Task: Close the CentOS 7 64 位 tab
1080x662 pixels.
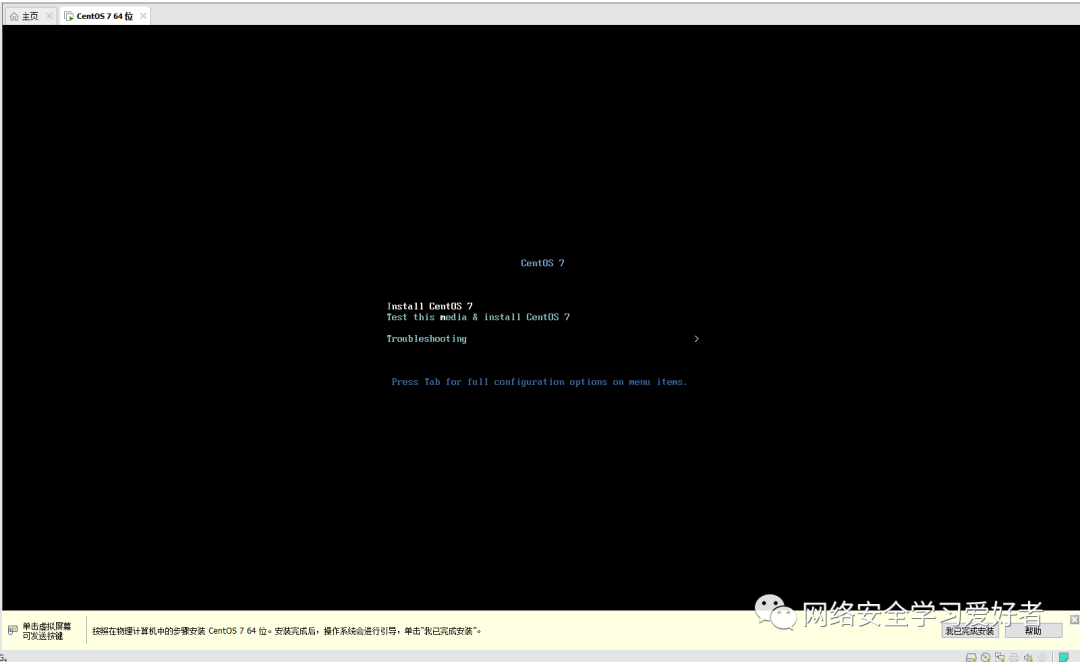Action: tap(143, 16)
